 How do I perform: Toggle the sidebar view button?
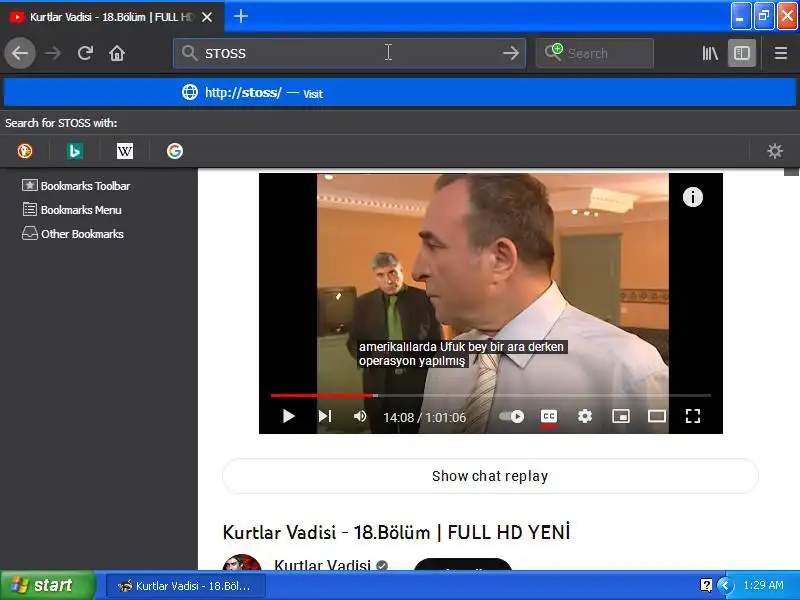(x=741, y=53)
